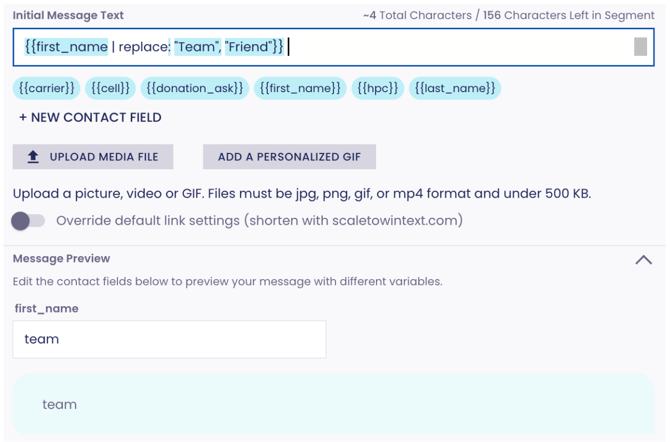The image size is (670, 442).
Task: Click the highlighted "Team" string in the editor
Action: coord(195,47)
